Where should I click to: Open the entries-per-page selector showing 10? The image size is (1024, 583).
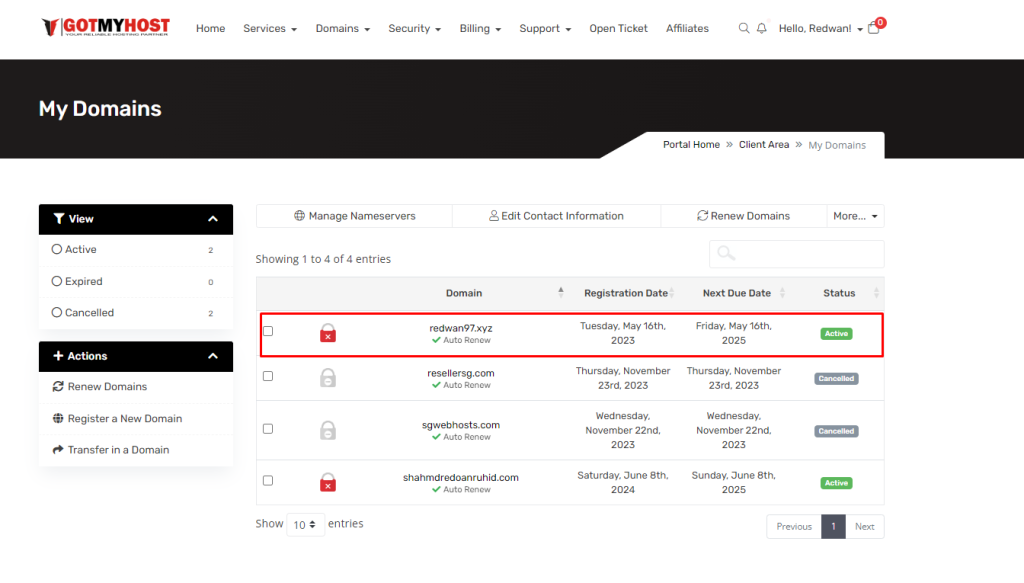pyautogui.click(x=305, y=525)
